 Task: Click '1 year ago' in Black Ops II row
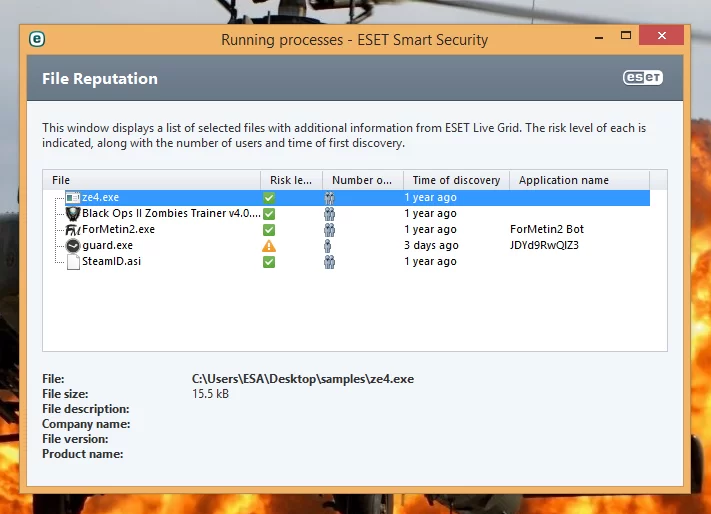[430, 213]
